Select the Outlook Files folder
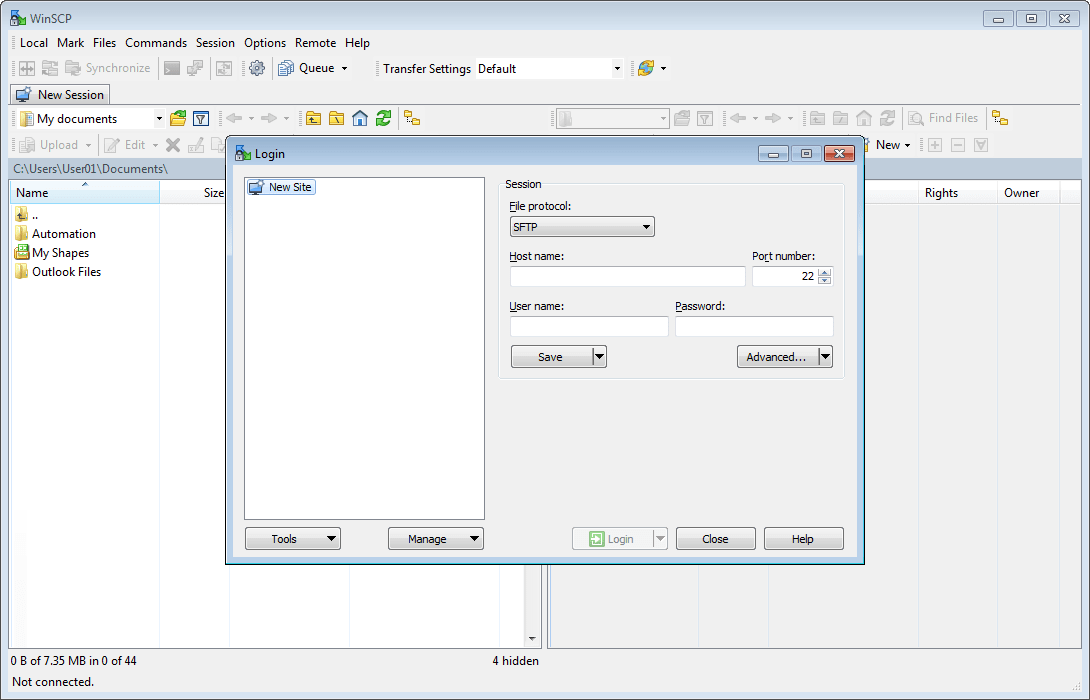This screenshot has height=700, width=1090. click(58, 271)
